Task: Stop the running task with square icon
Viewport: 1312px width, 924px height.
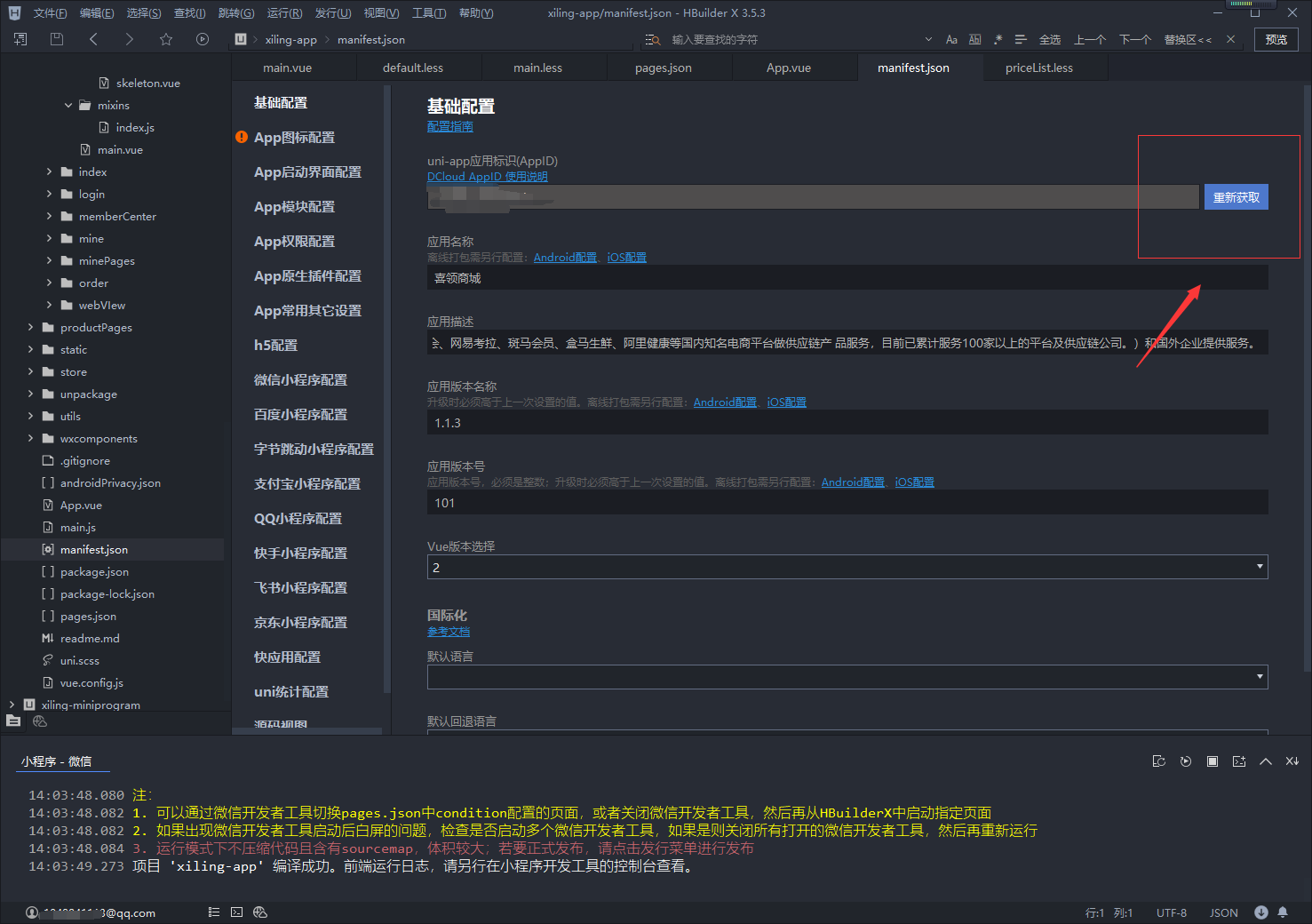Action: click(x=1213, y=761)
